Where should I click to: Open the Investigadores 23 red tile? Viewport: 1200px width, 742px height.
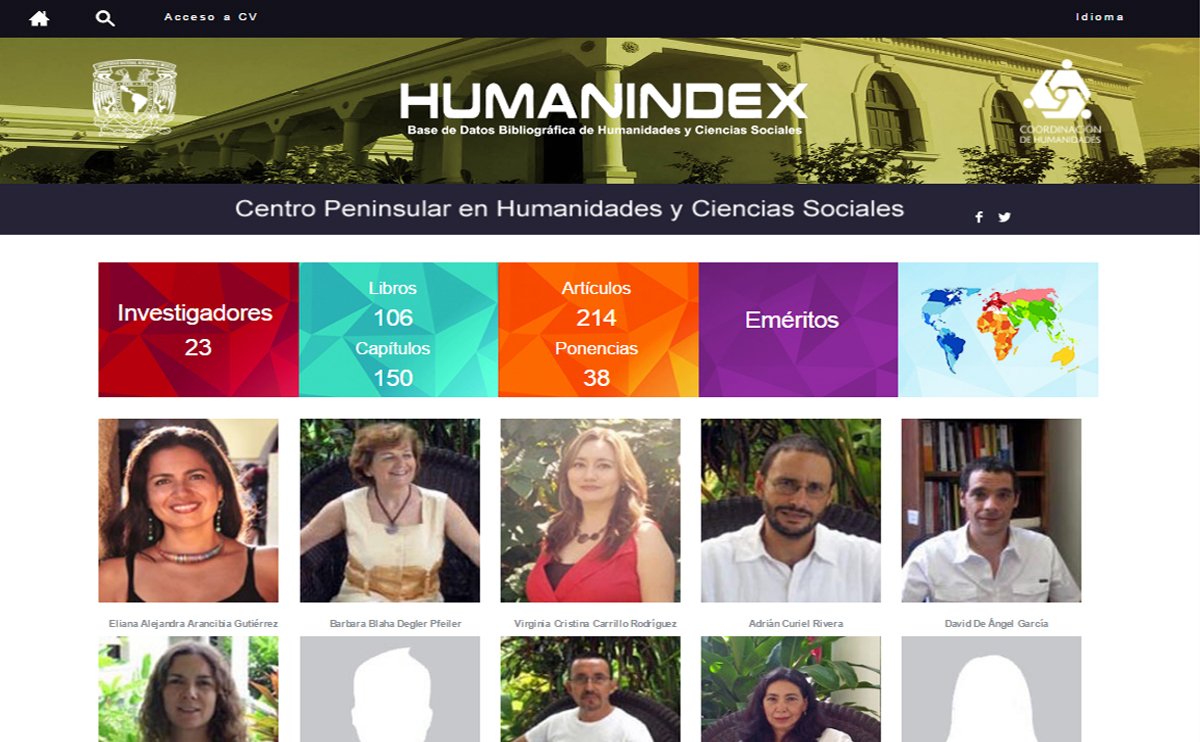click(x=198, y=329)
